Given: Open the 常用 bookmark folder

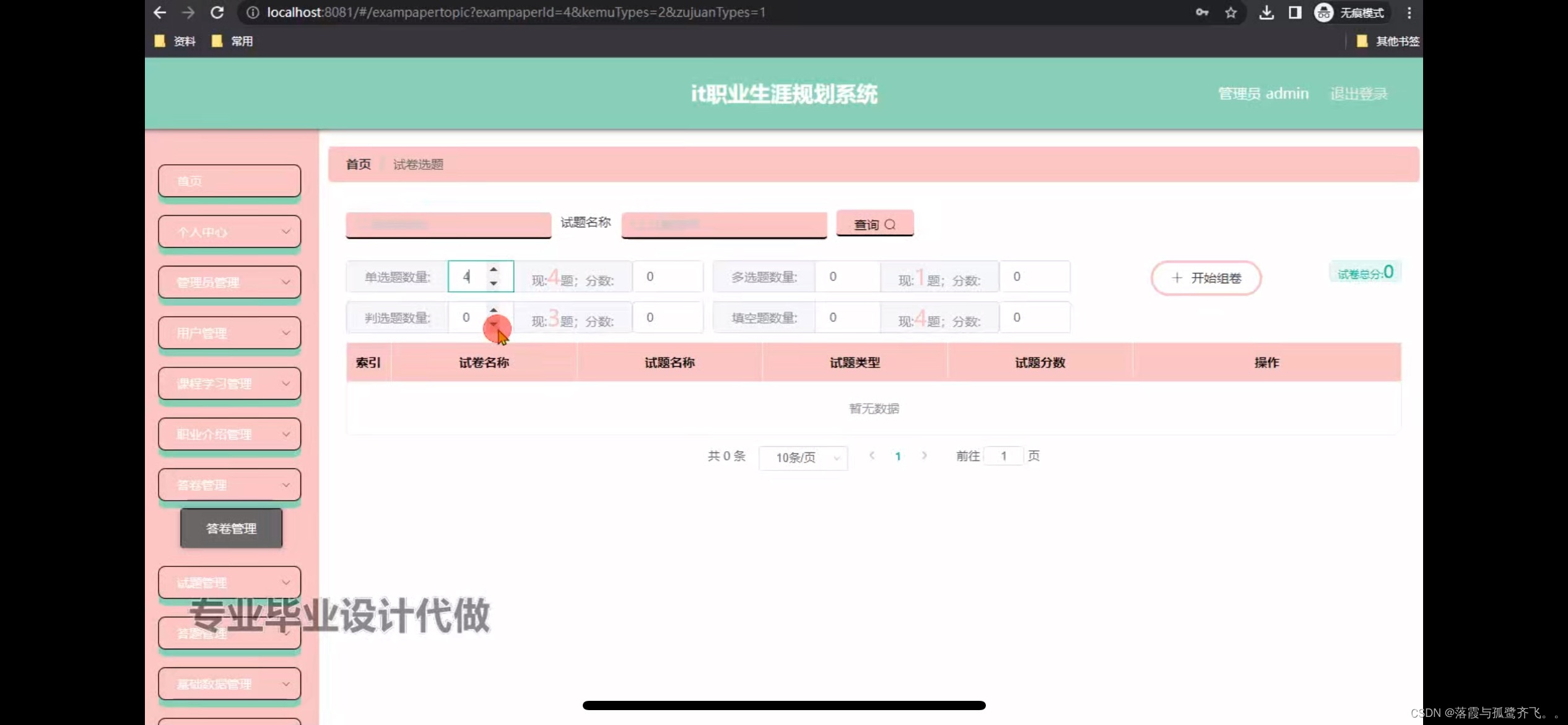Looking at the screenshot, I should coord(232,41).
